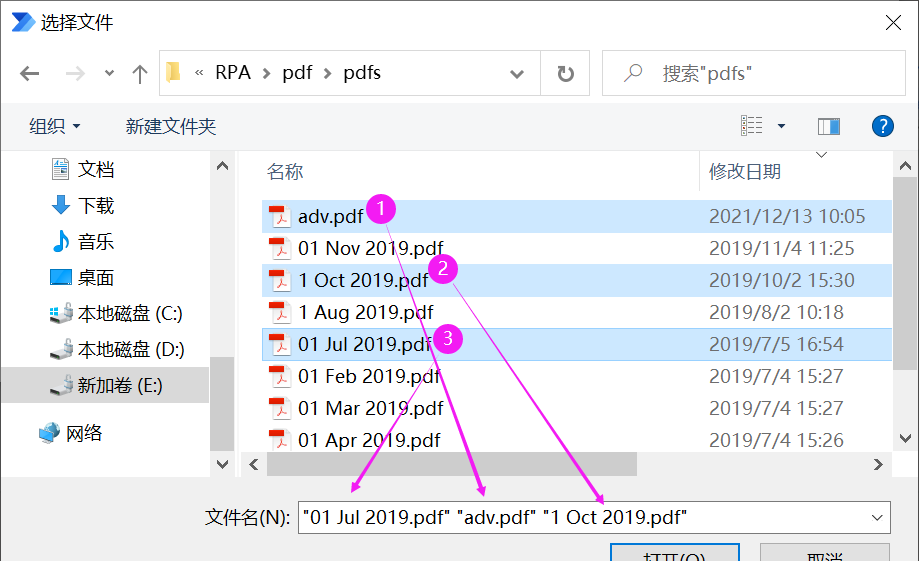The height and width of the screenshot is (561, 919).
Task: Select RPA in the breadcrumb path
Action: click(233, 73)
